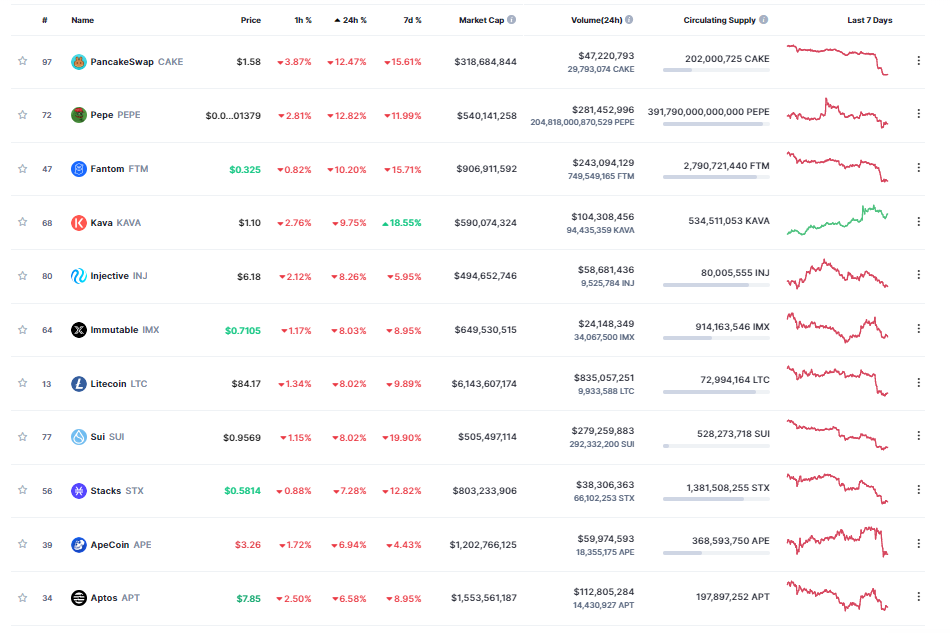Click the Sui droplet logo
950x633 pixels.
click(x=79, y=437)
